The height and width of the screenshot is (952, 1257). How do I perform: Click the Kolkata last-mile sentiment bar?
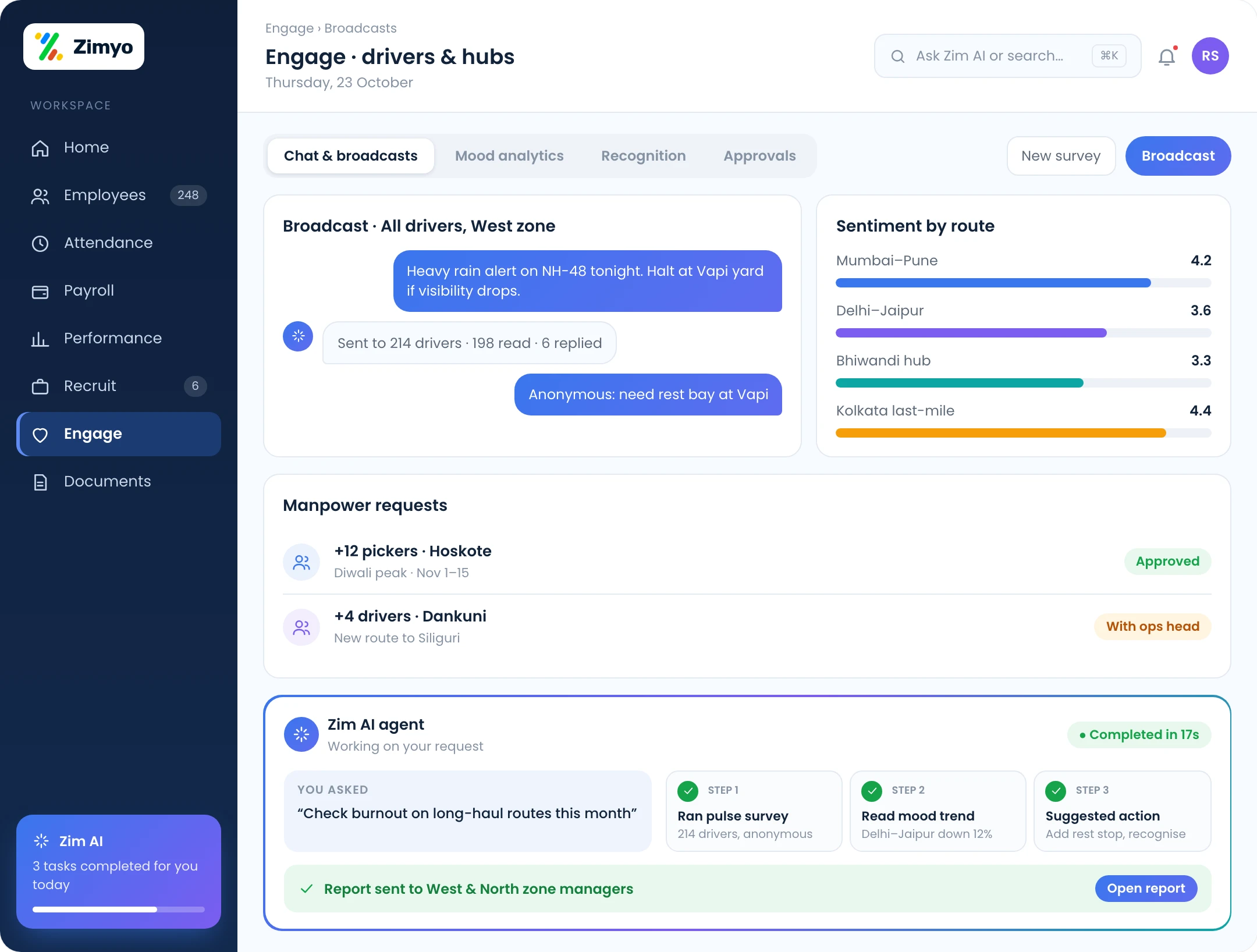pos(1023,433)
